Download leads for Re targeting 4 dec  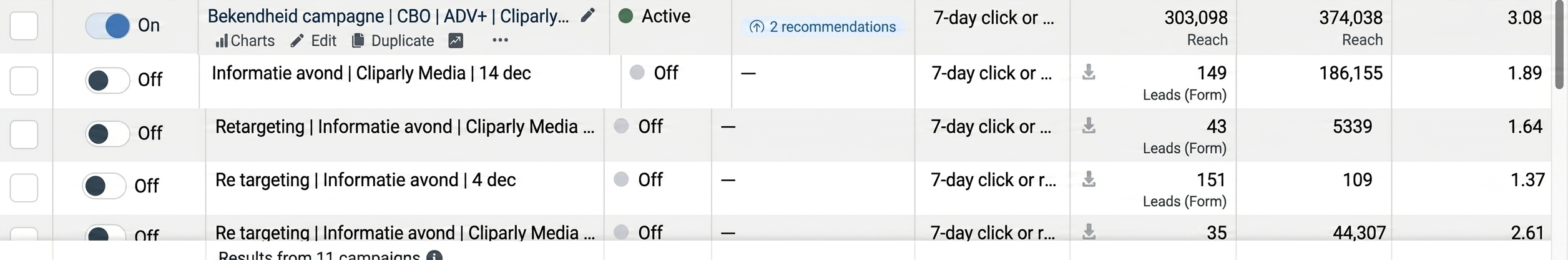tap(1089, 179)
